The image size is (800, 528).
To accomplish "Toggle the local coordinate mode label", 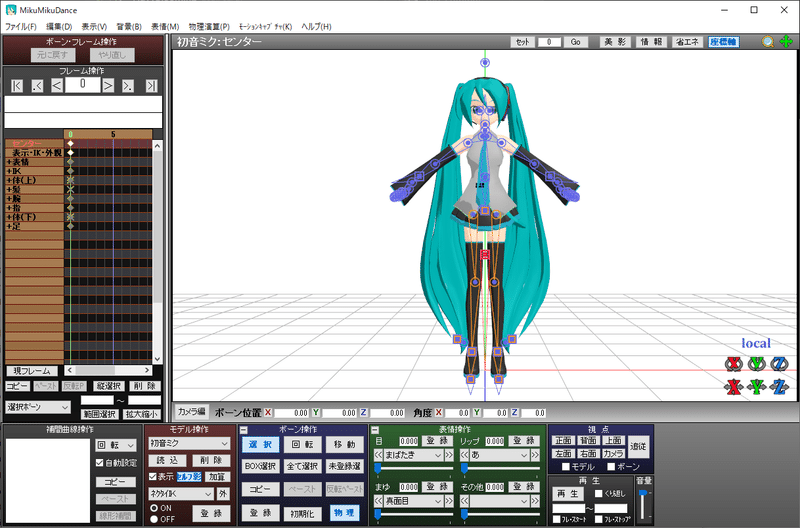I will [756, 343].
